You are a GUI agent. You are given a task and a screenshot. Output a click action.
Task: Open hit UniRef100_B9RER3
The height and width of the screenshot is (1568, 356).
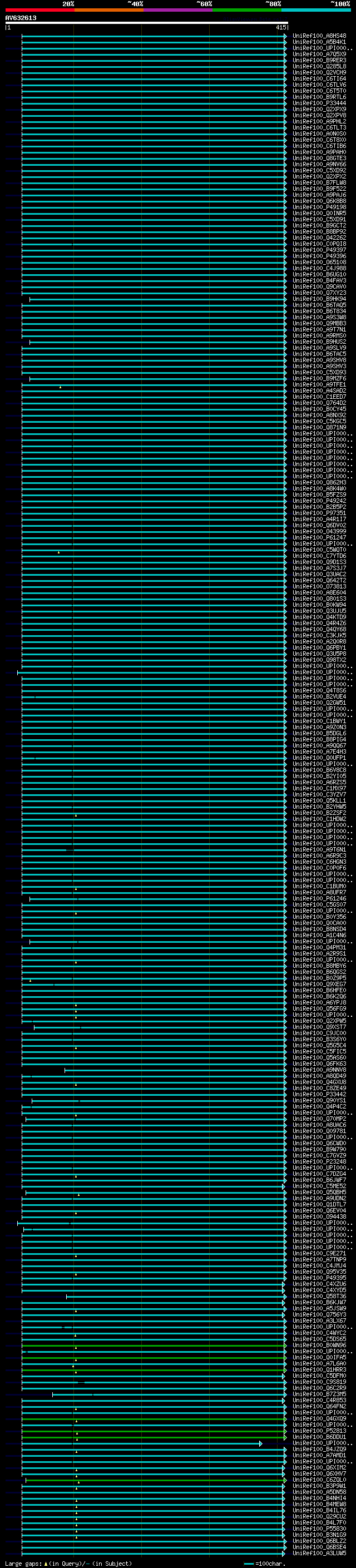point(319,60)
